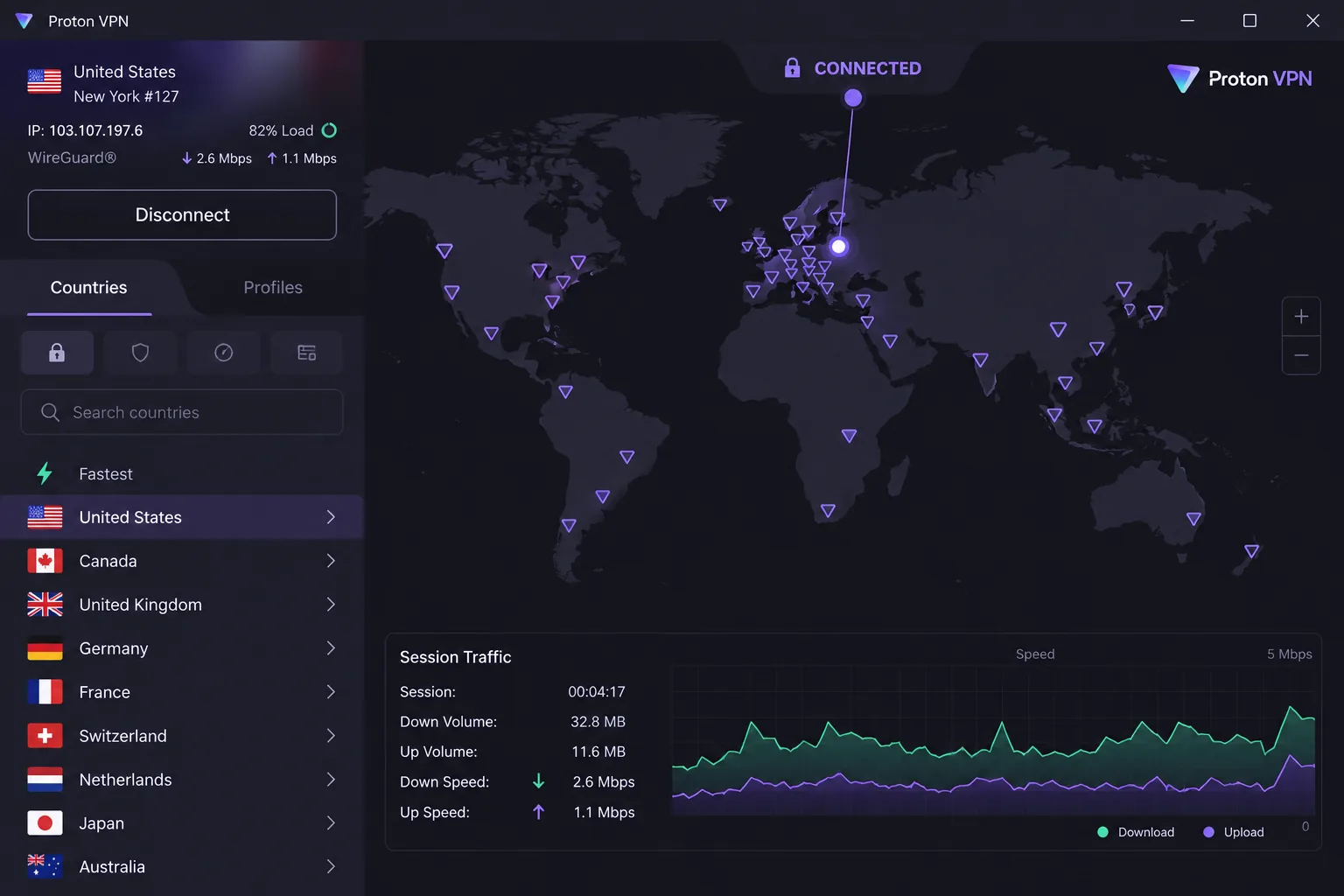Expand Switzerland server list chevron
This screenshot has height=896, width=1344.
tap(331, 736)
